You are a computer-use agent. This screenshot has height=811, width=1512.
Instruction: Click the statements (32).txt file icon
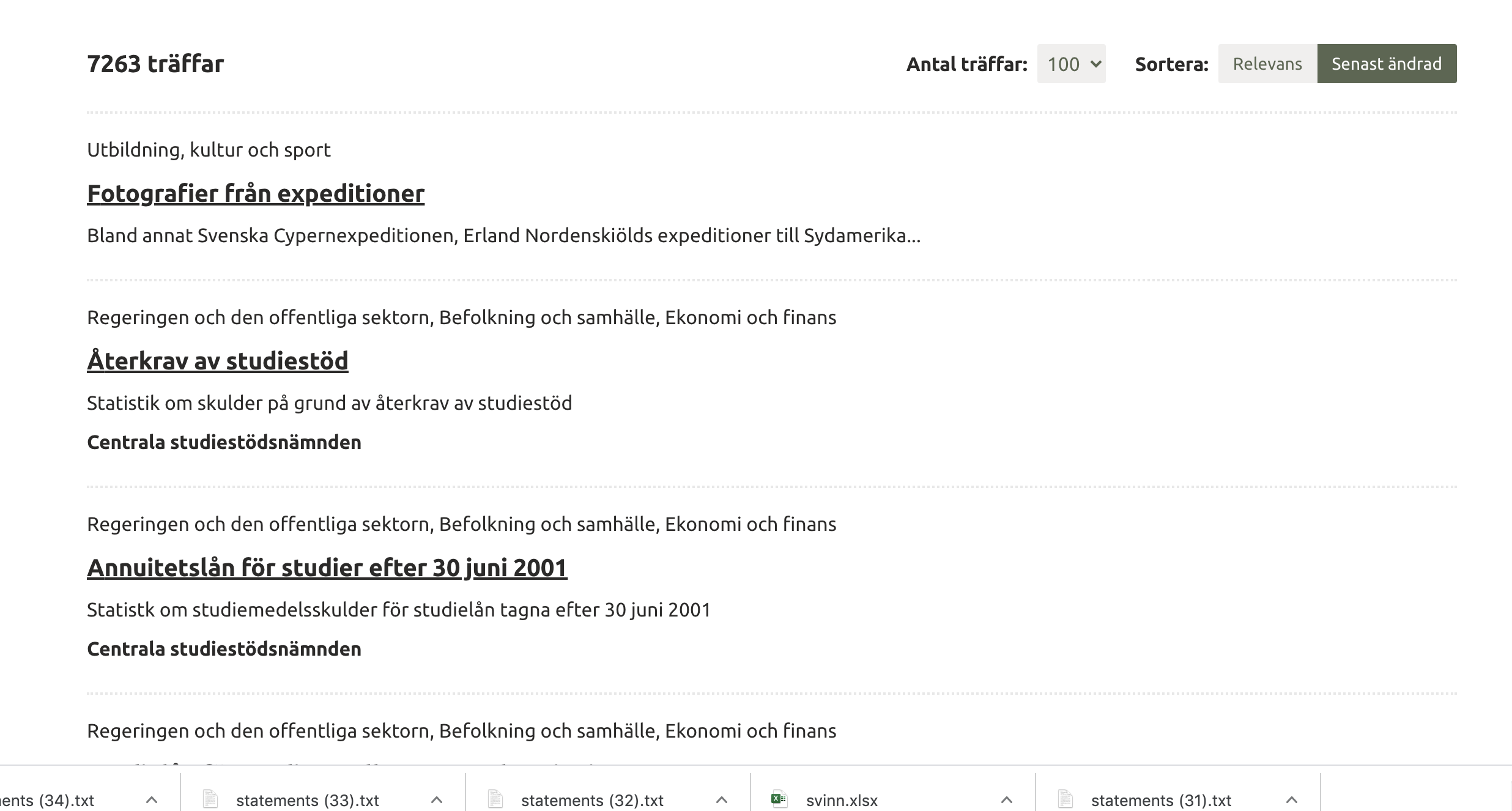[x=495, y=799]
